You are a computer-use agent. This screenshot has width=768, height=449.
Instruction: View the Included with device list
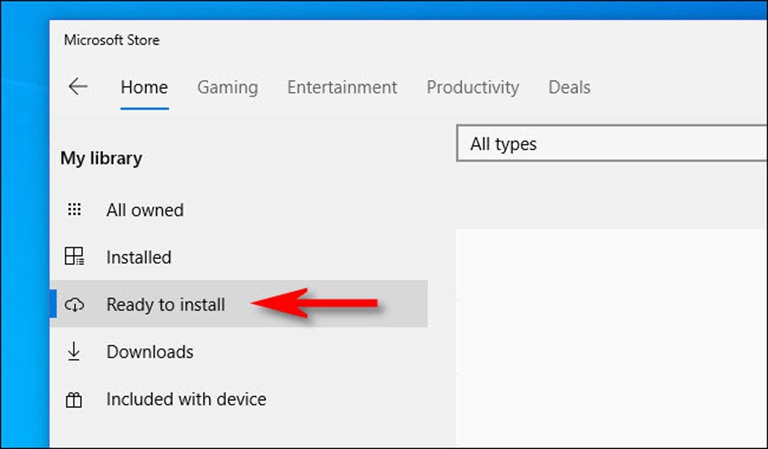point(186,399)
